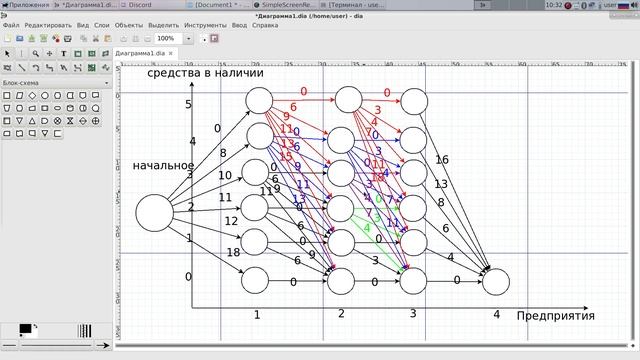Switch to Терминал window in taskbar
This screenshot has height=360, width=640.
(352, 5)
